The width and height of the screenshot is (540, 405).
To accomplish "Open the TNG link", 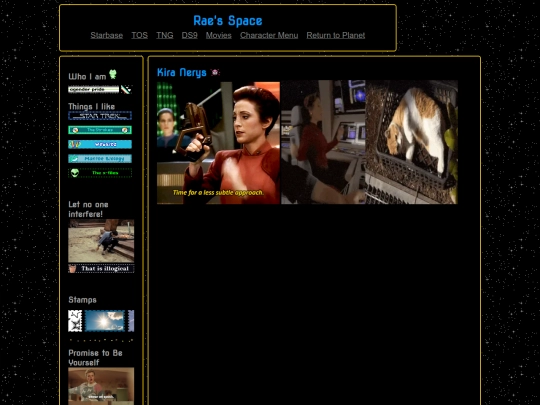I will (x=165, y=35).
